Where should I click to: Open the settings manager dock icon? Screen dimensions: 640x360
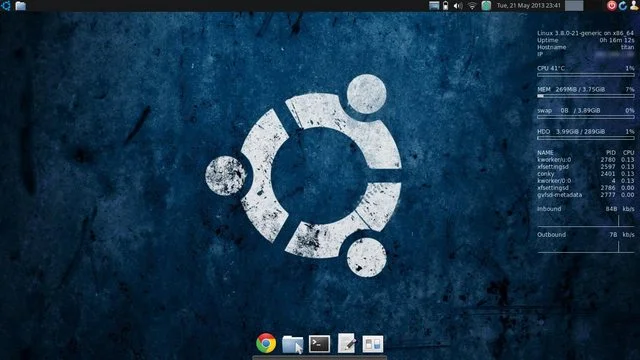(373, 344)
